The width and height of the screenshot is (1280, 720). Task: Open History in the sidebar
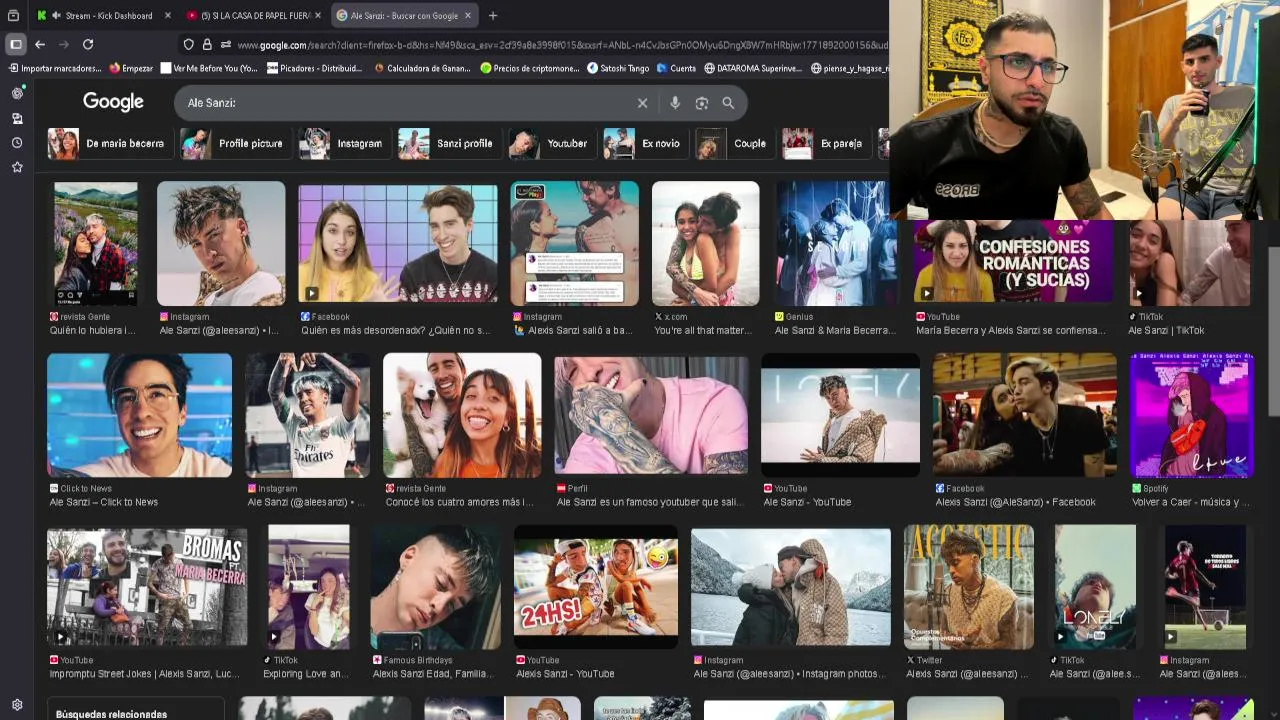coord(17,143)
